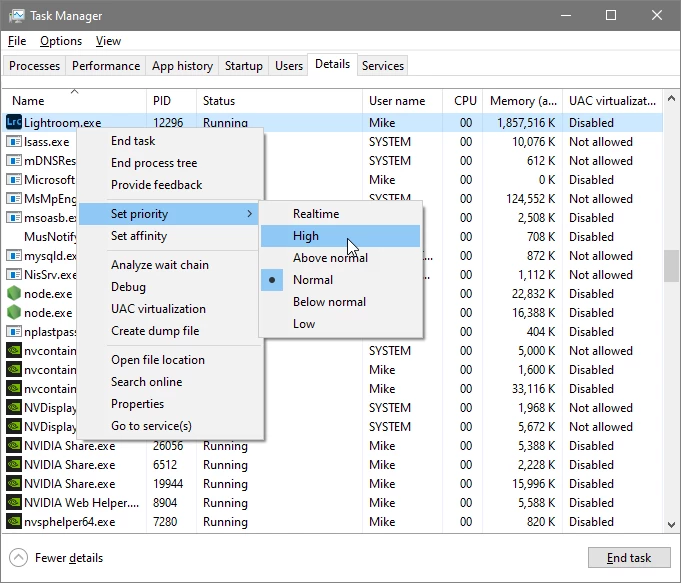Viewport: 681px width, 583px height.
Task: Click scrollbar down arrow
Action: pos(671,525)
